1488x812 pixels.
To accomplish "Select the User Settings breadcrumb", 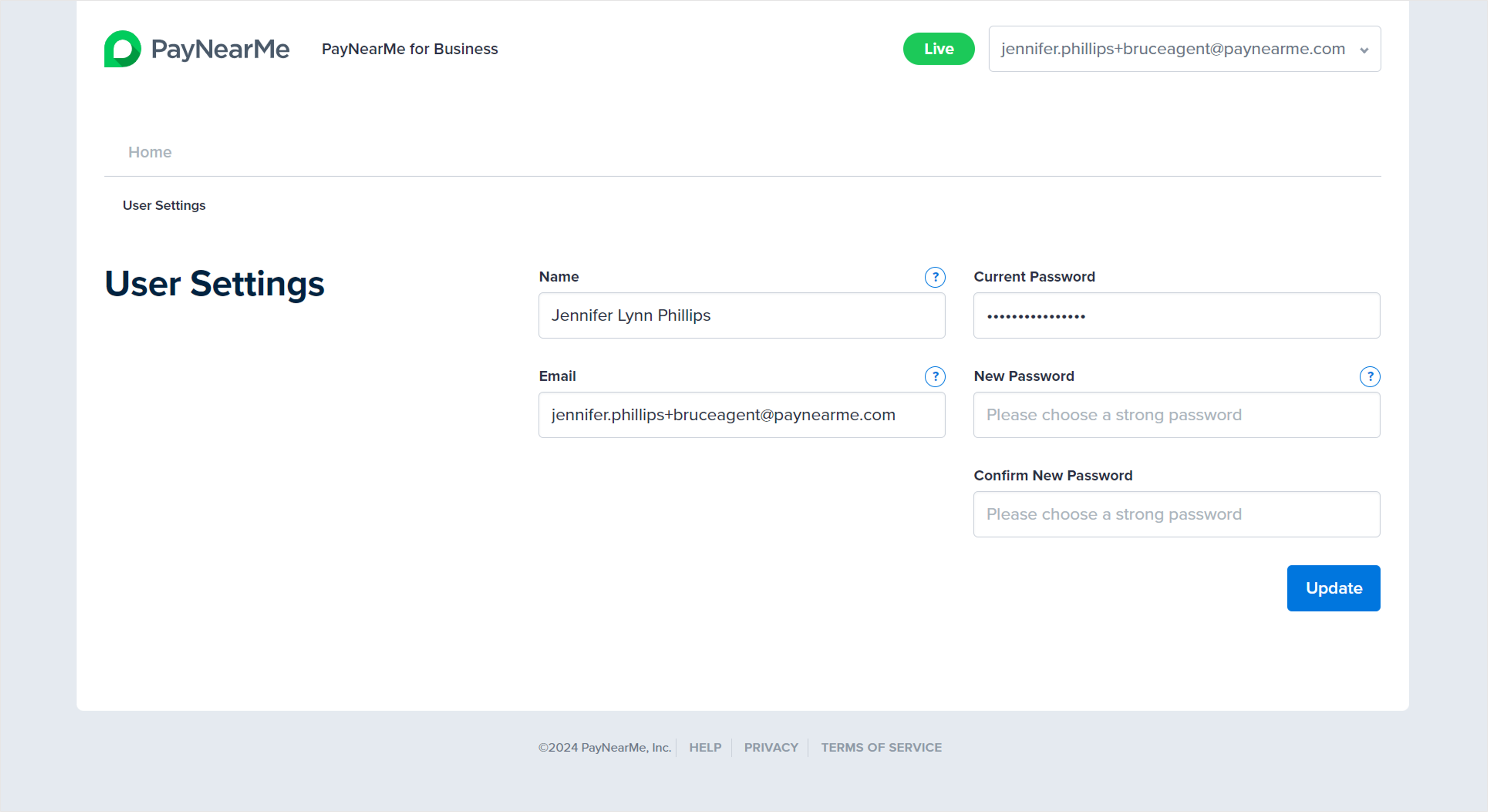I will tap(164, 206).
